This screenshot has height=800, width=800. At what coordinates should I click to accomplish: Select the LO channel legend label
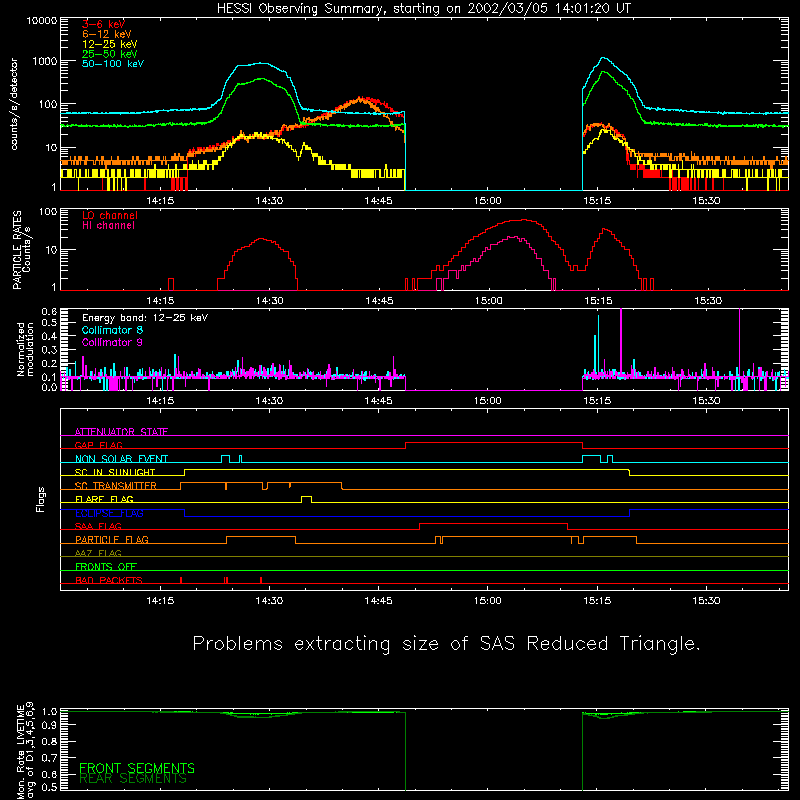coord(110,215)
